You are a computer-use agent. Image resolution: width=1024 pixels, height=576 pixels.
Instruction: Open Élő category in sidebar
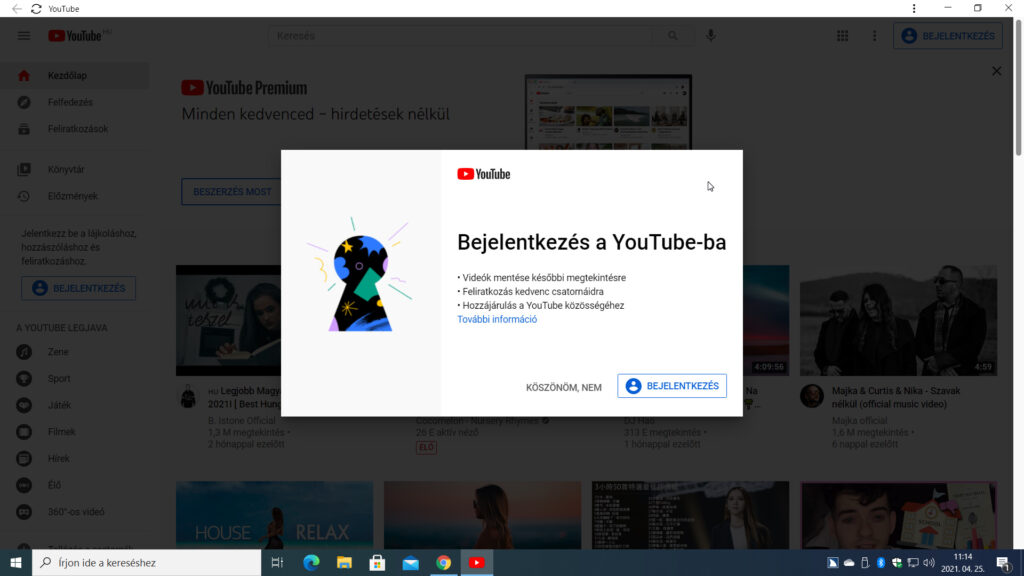click(x=74, y=486)
